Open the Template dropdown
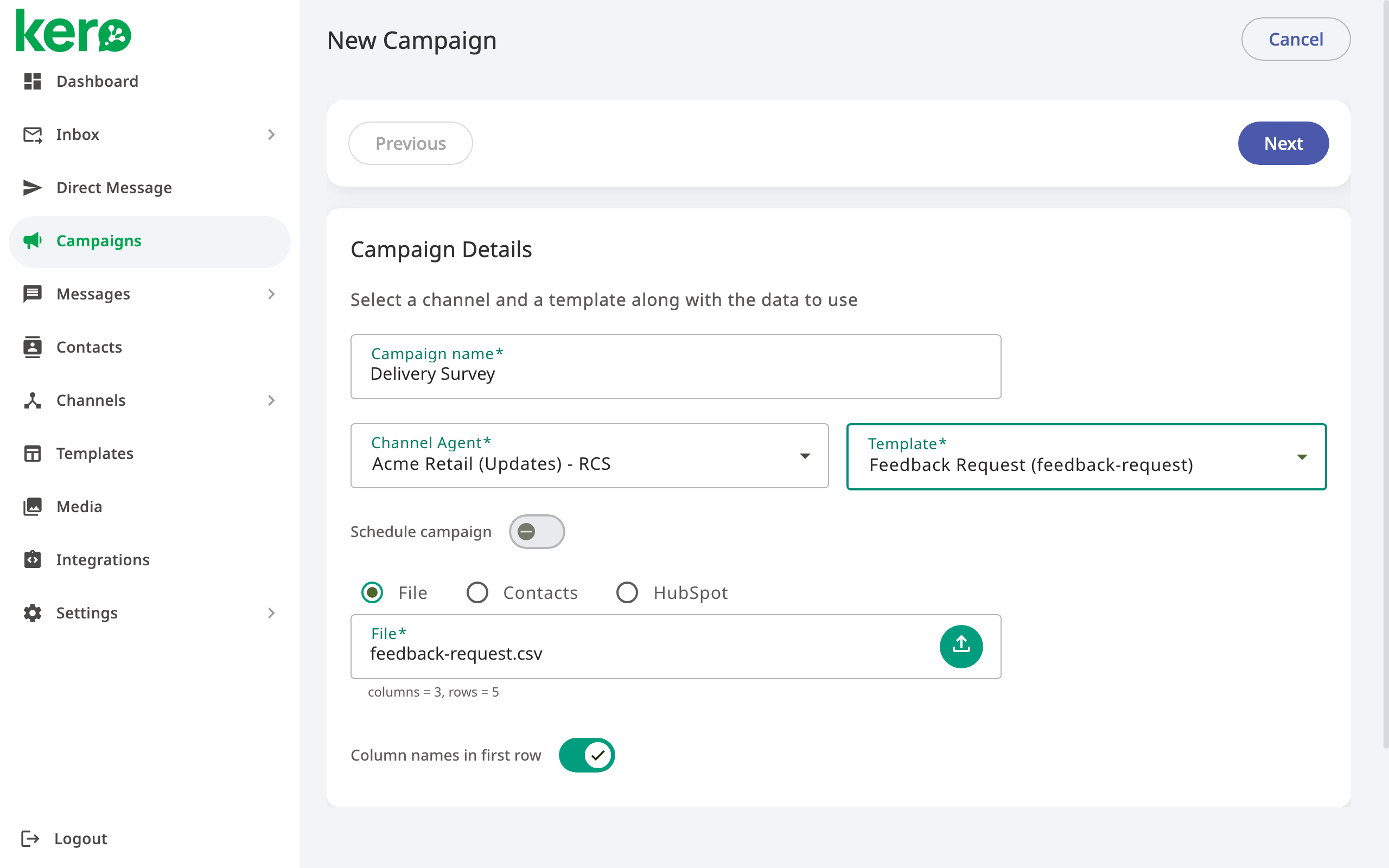 pyautogui.click(x=1086, y=456)
